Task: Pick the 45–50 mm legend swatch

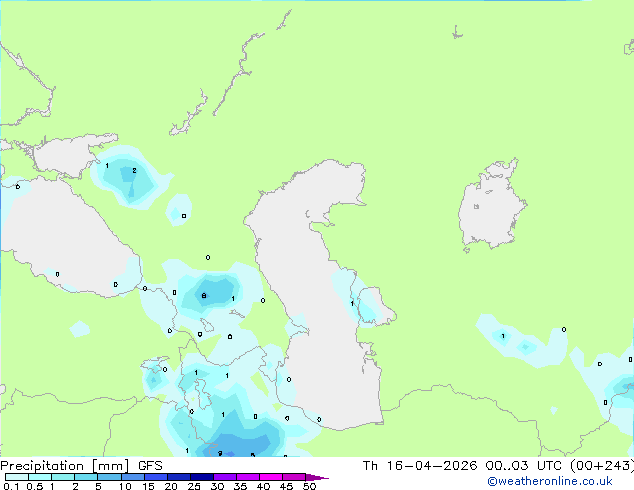Action: coord(294,477)
